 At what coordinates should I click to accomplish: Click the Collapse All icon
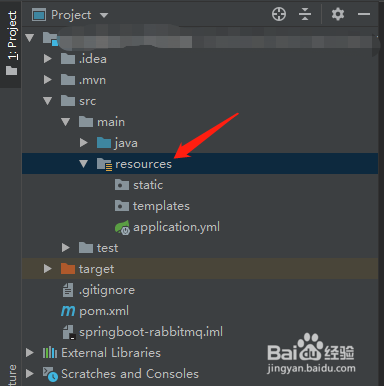pyautogui.click(x=305, y=14)
